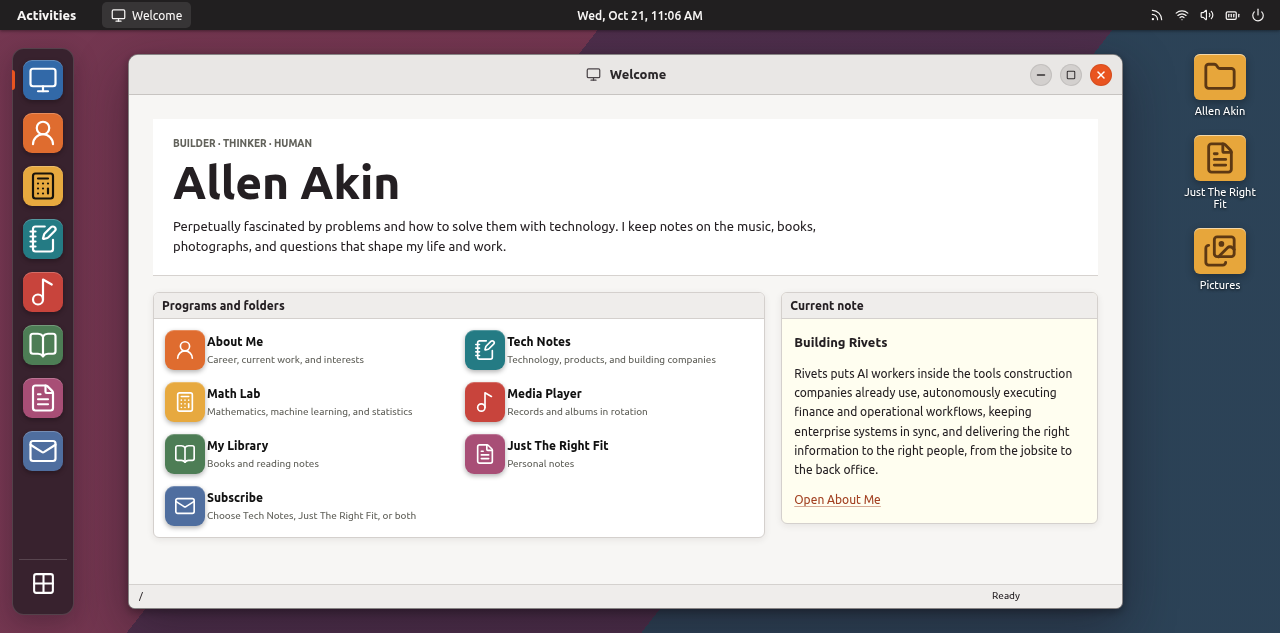Viewport: 1280px width, 633px height.
Task: Click the 'Records and albums in rotation' description
Action: tap(577, 412)
